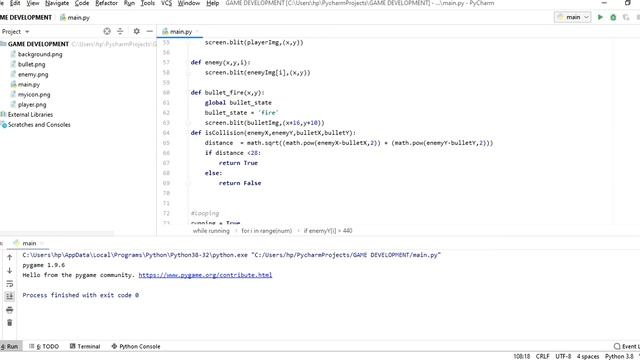Open Project panel settings gear
This screenshot has height=360, width=640.
coord(136,31)
